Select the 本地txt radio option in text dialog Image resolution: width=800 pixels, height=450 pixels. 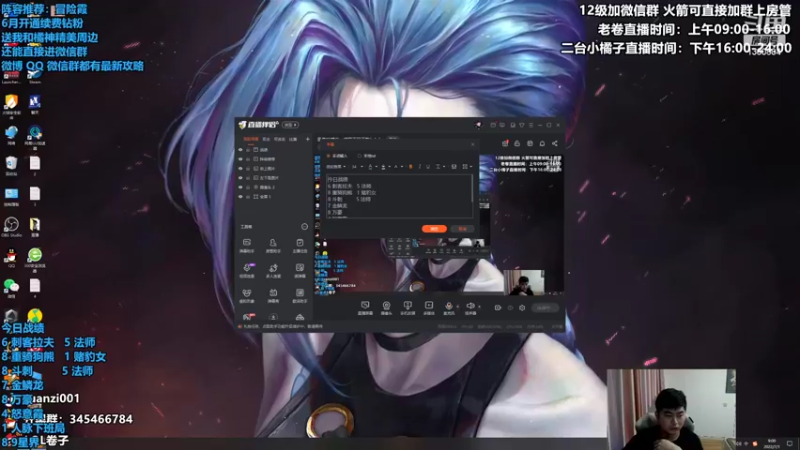click(367, 156)
